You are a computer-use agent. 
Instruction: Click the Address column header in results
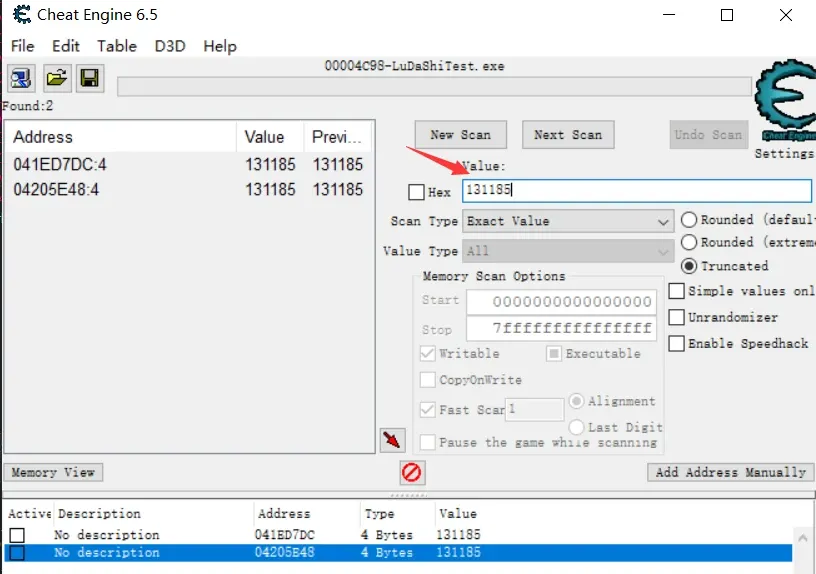(121, 137)
